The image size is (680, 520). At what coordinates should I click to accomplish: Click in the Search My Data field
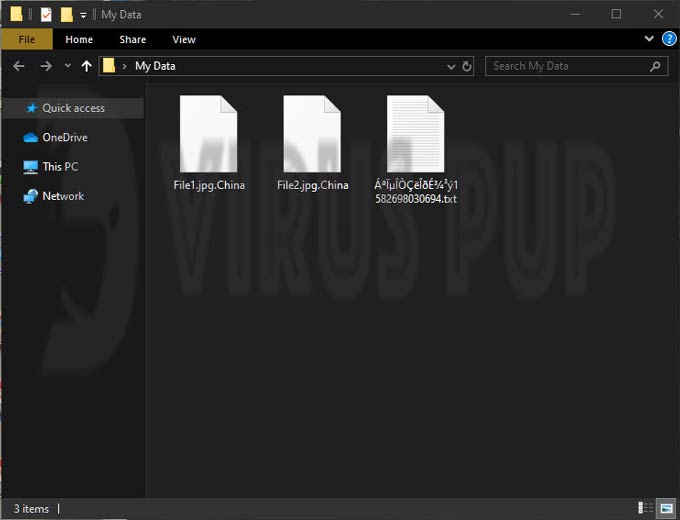click(570, 66)
